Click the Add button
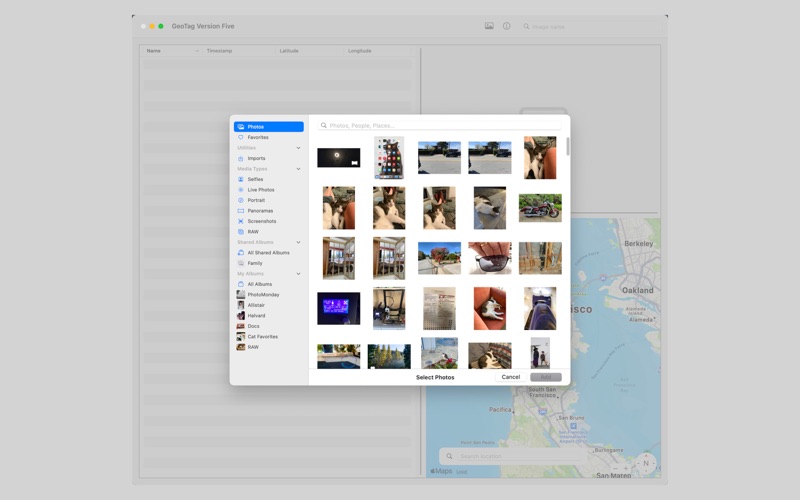This screenshot has height=500, width=800. [x=546, y=377]
